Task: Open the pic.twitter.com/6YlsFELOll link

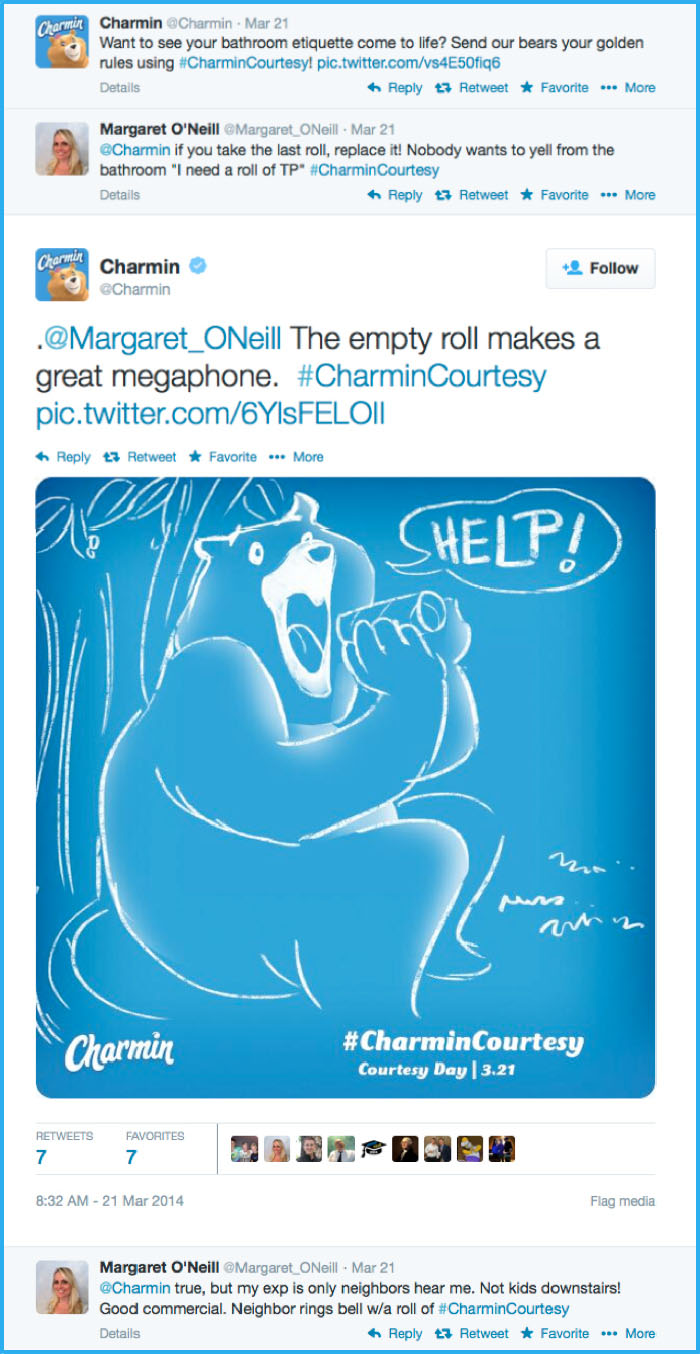Action: (210, 413)
